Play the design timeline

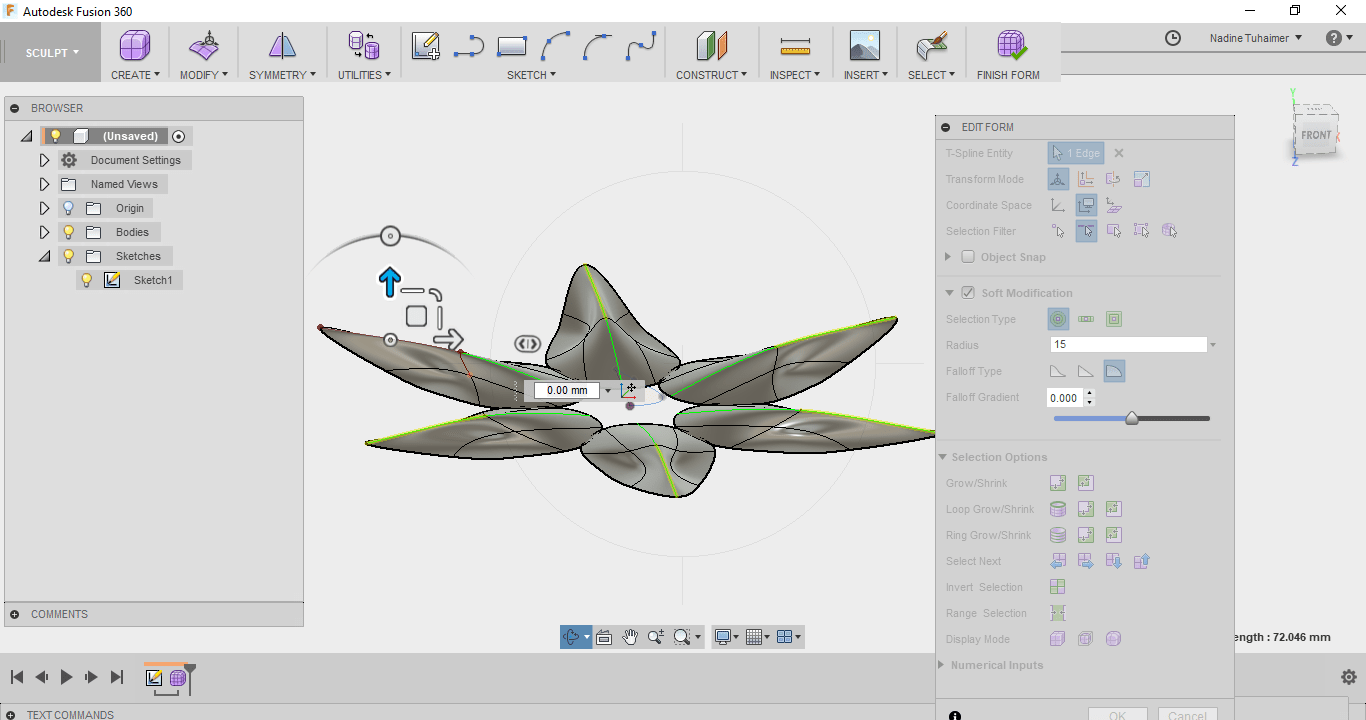point(66,677)
